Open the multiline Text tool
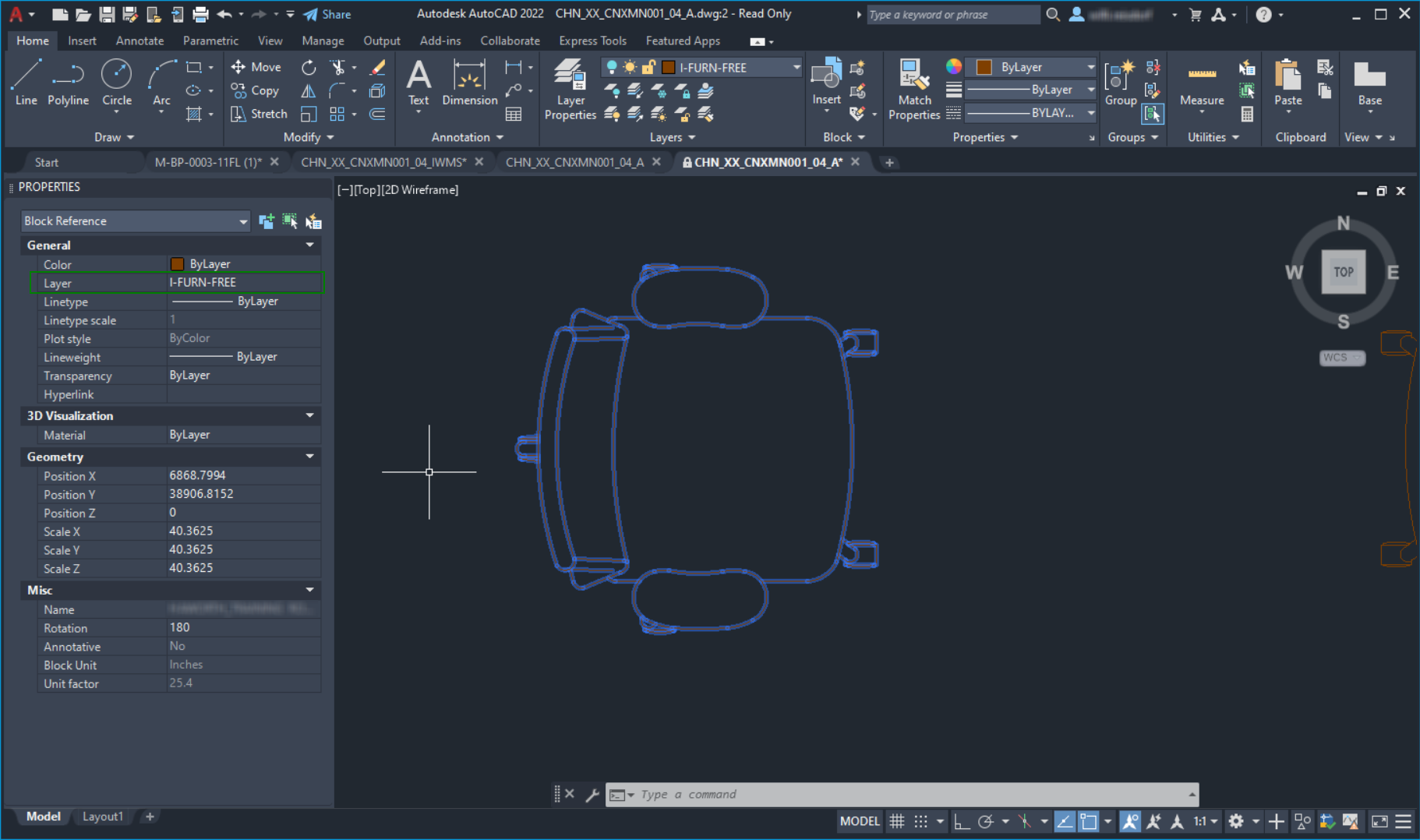Image resolution: width=1420 pixels, height=840 pixels. click(419, 86)
